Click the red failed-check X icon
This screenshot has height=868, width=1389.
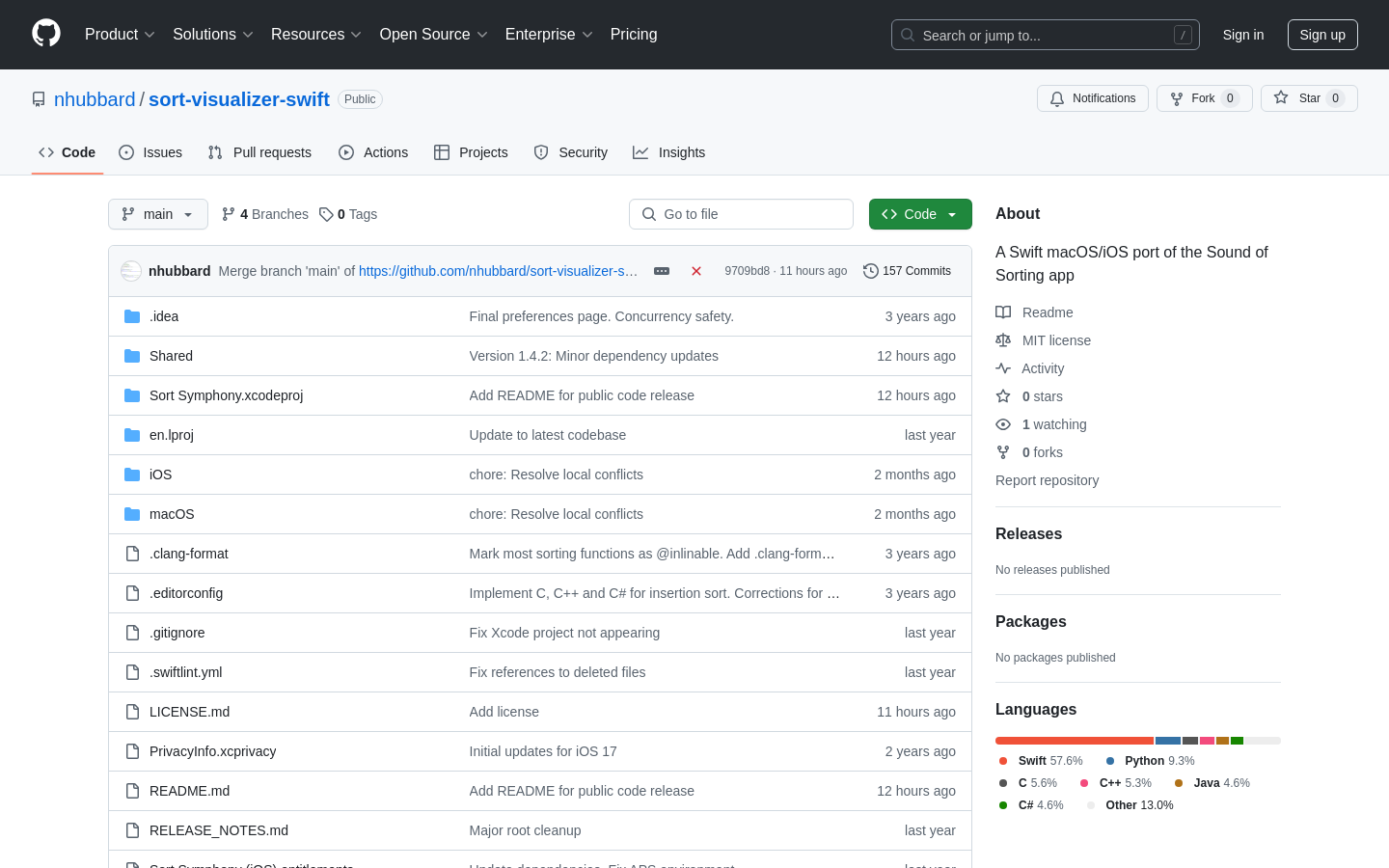[696, 271]
